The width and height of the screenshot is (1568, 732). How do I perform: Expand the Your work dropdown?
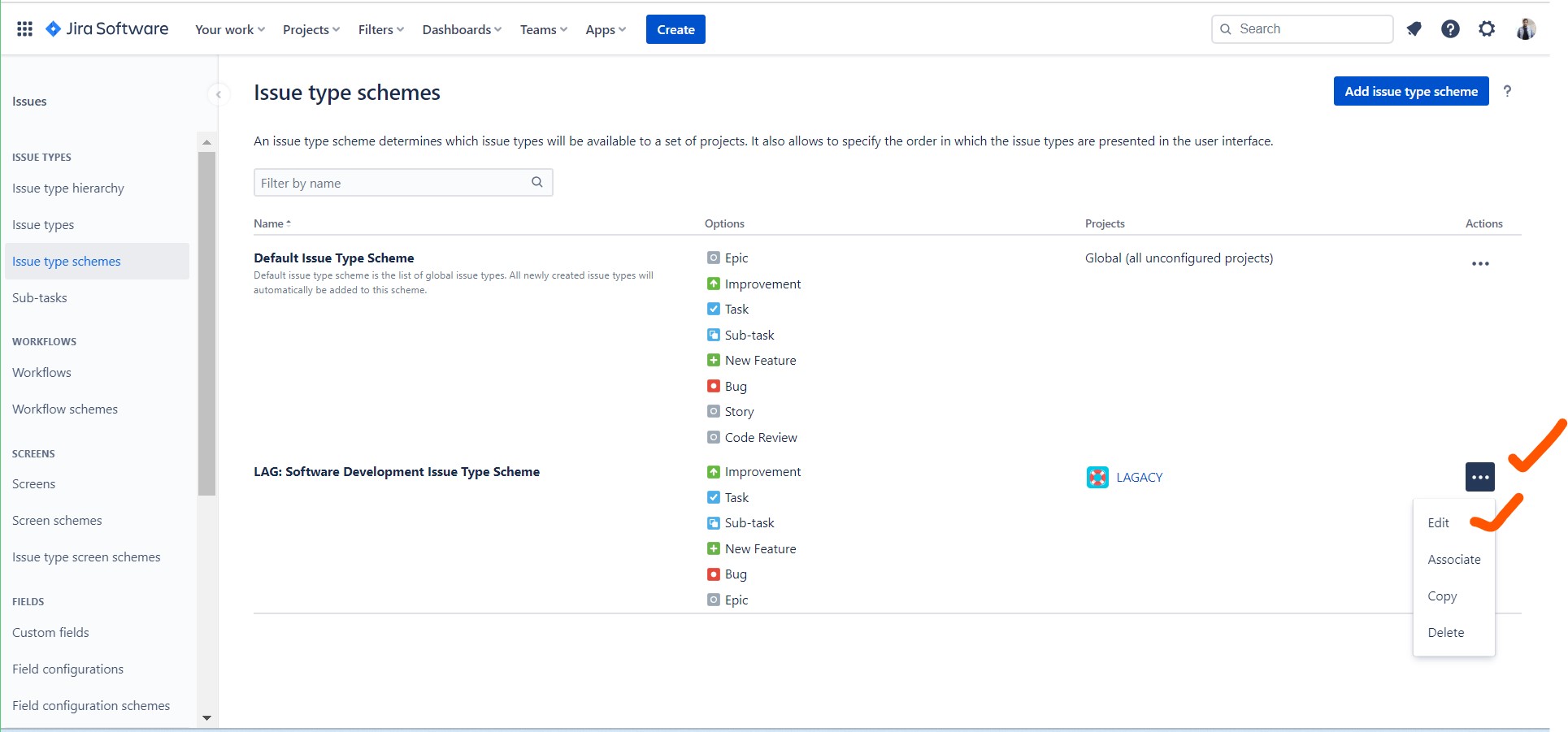coord(229,30)
